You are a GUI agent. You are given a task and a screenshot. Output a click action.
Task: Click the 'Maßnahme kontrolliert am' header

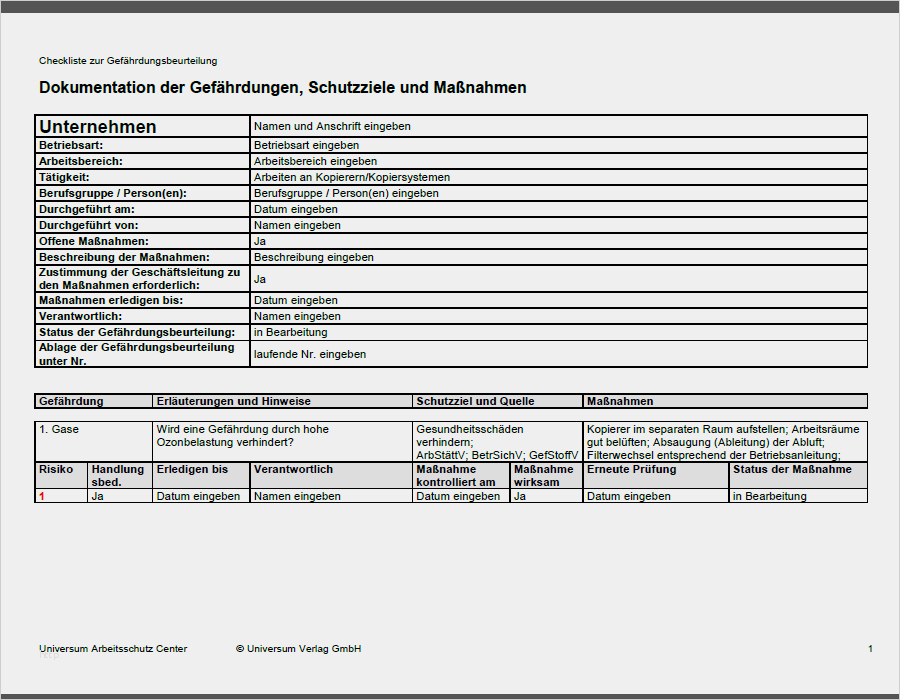click(x=461, y=476)
